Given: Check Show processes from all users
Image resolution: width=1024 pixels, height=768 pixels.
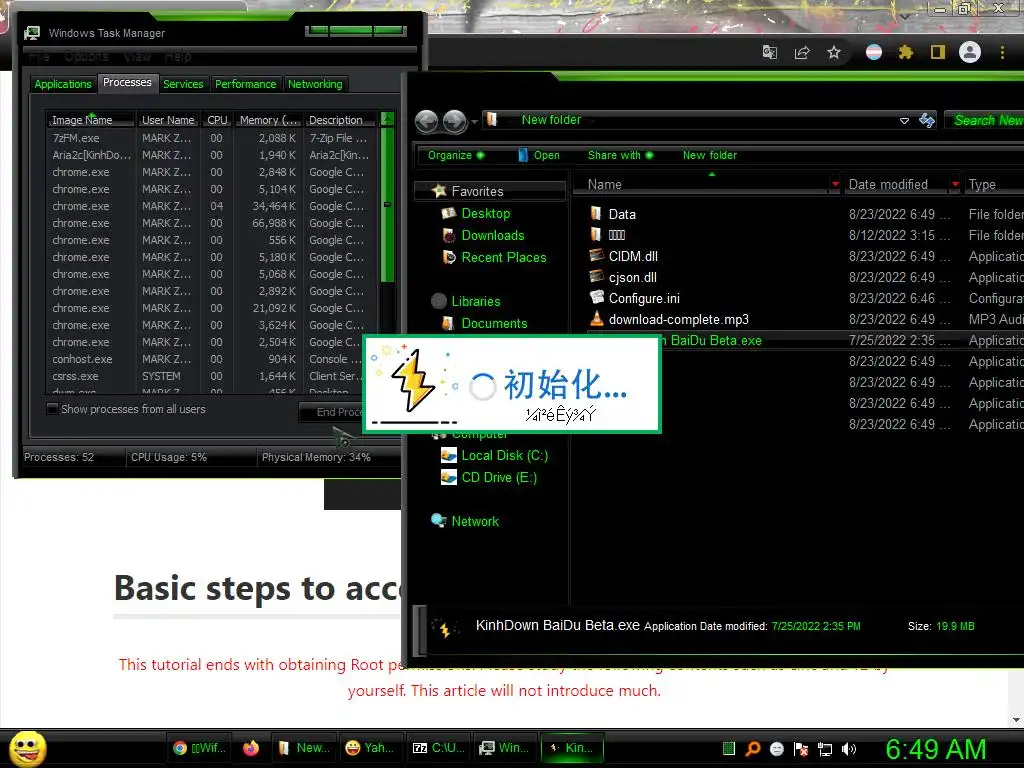Looking at the screenshot, I should coord(53,409).
